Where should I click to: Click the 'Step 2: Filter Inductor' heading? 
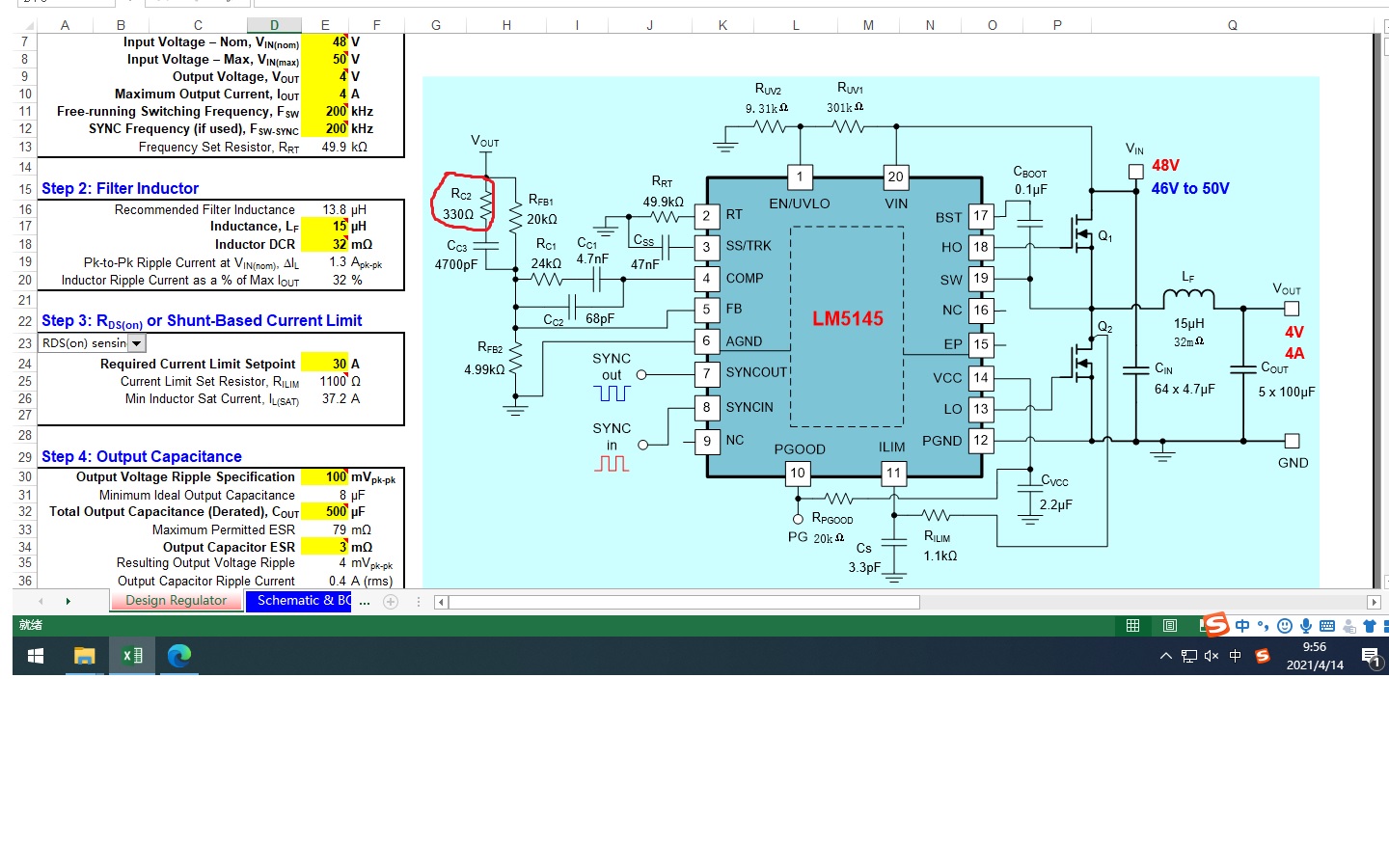pos(120,189)
